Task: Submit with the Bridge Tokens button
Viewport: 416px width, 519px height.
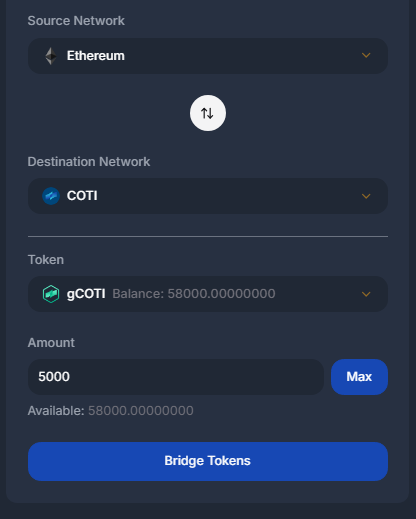Action: click(x=208, y=461)
